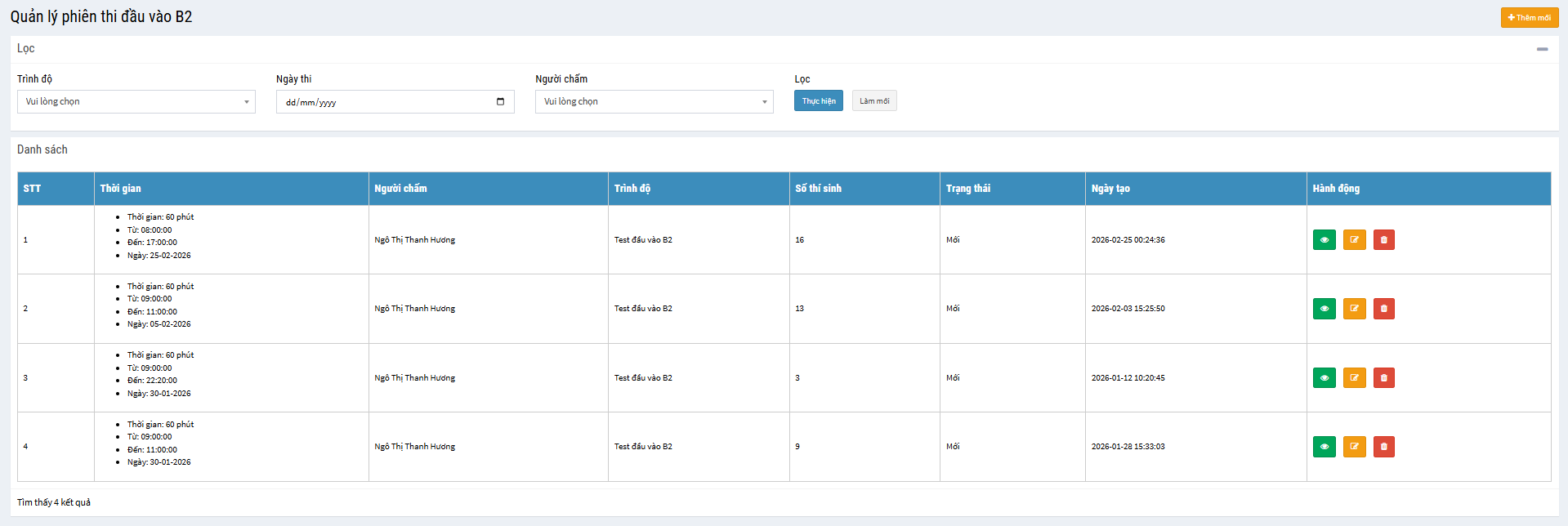Edit exam session in row 2
The width and height of the screenshot is (1568, 526).
(x=1354, y=309)
